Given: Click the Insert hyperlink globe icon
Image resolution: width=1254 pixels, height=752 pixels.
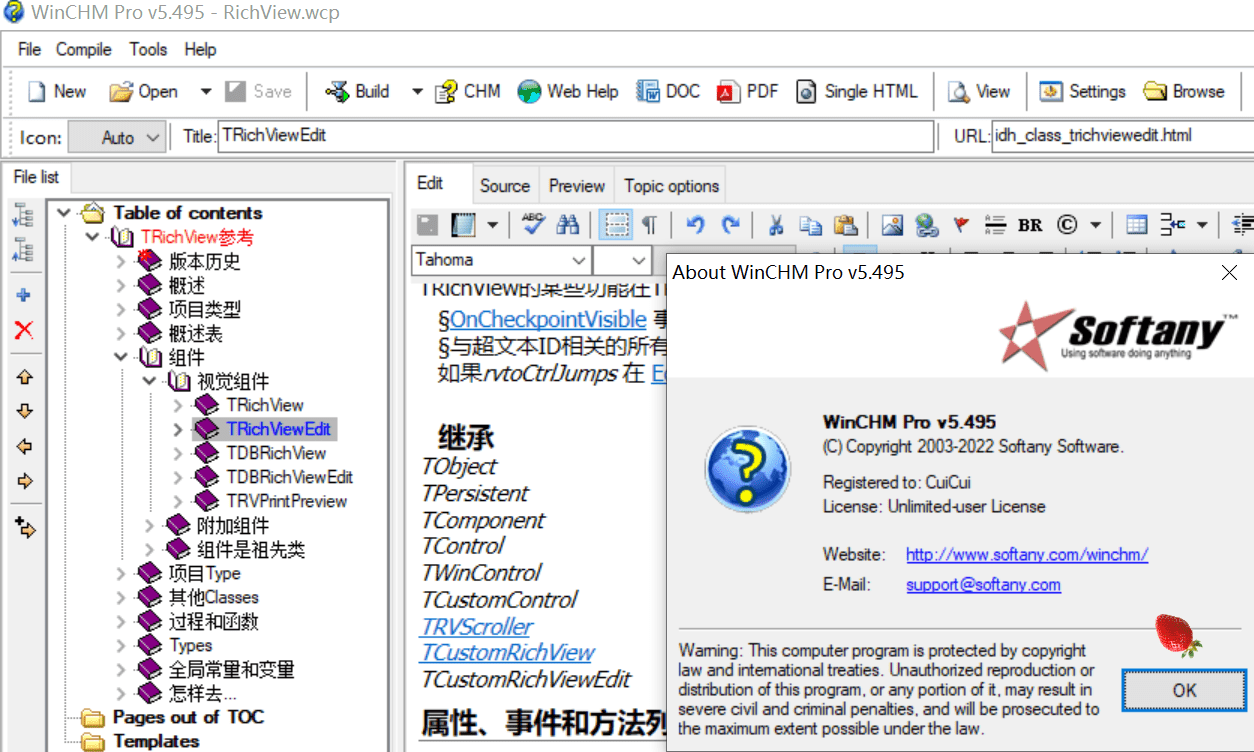Looking at the screenshot, I should [927, 224].
